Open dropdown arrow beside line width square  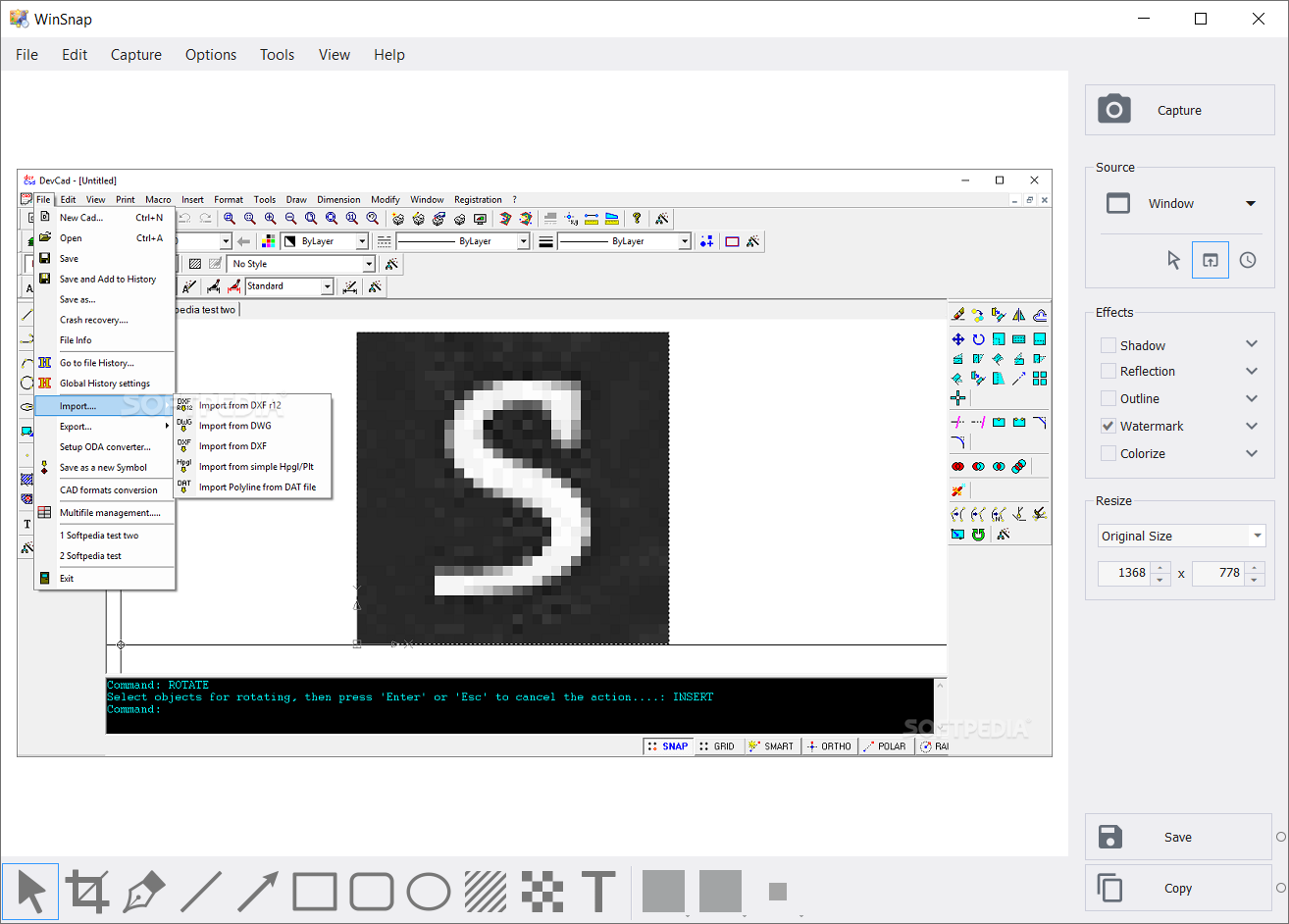(x=800, y=916)
